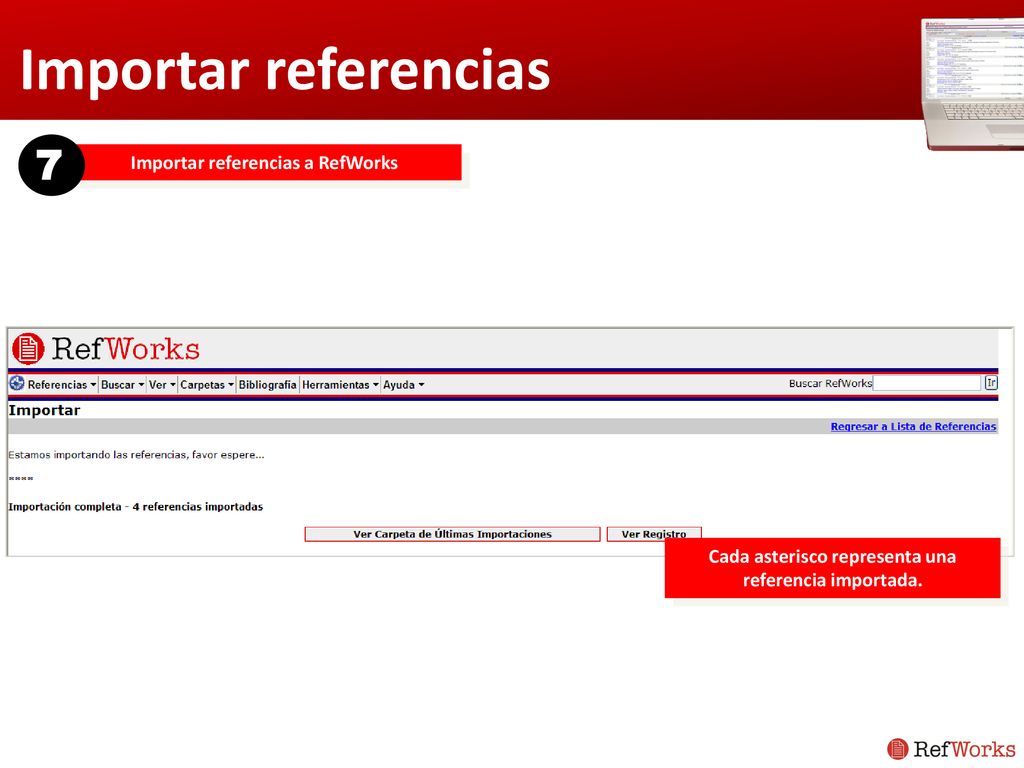Select the 'Importación completa - 4 referencias importadas' text

pos(136,507)
